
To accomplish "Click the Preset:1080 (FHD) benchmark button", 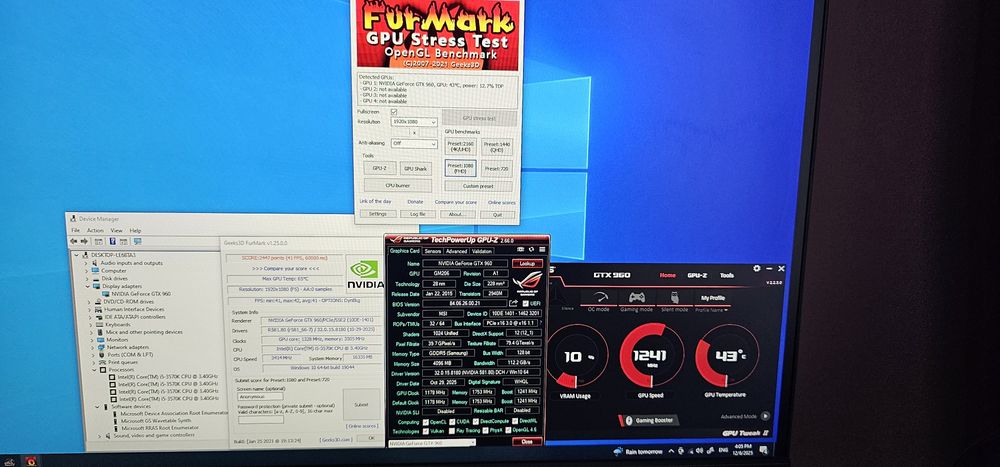I will pos(460,168).
